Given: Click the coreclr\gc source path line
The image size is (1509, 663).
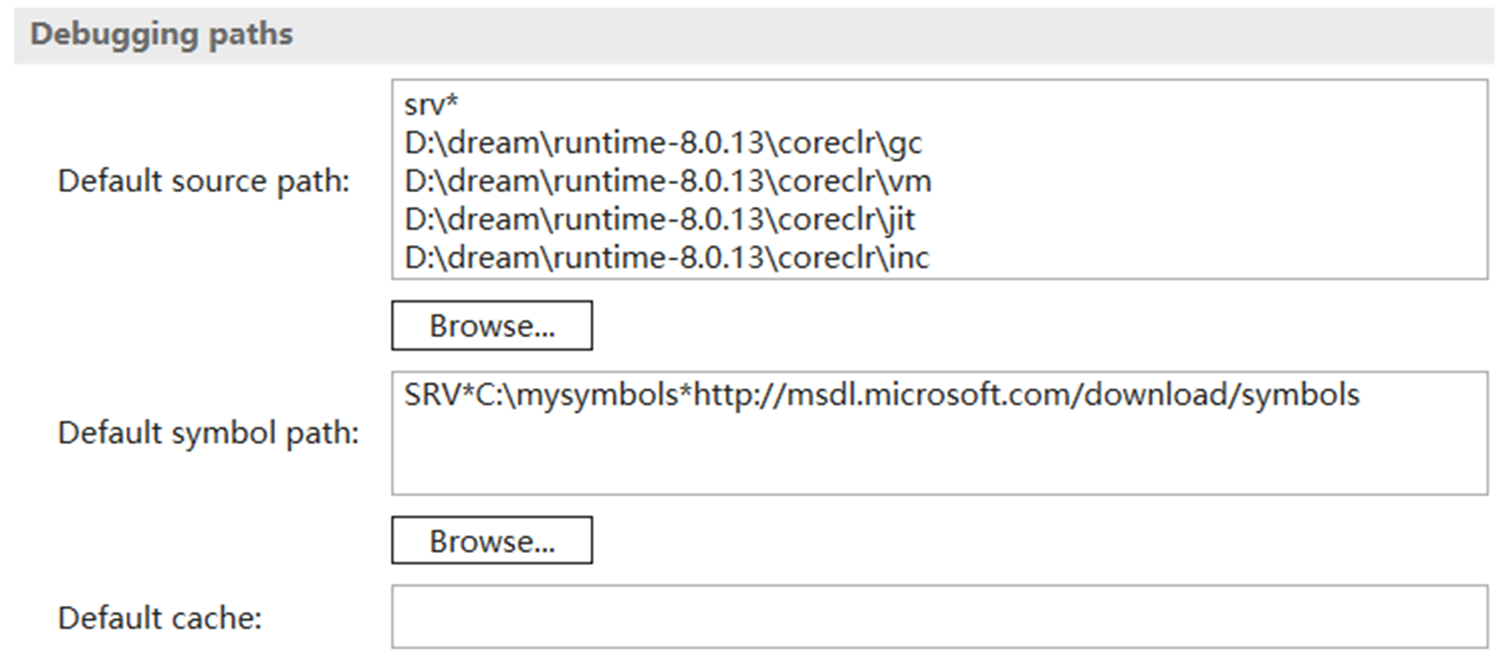Looking at the screenshot, I should (x=663, y=143).
